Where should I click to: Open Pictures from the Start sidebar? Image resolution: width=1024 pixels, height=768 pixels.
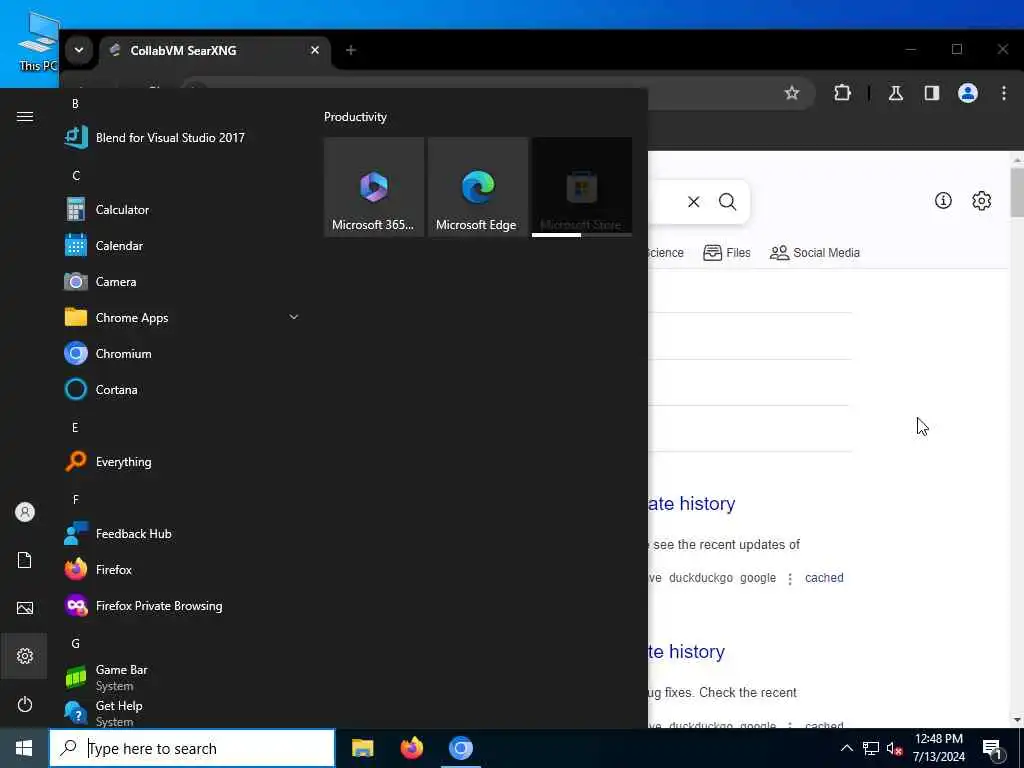tap(25, 608)
